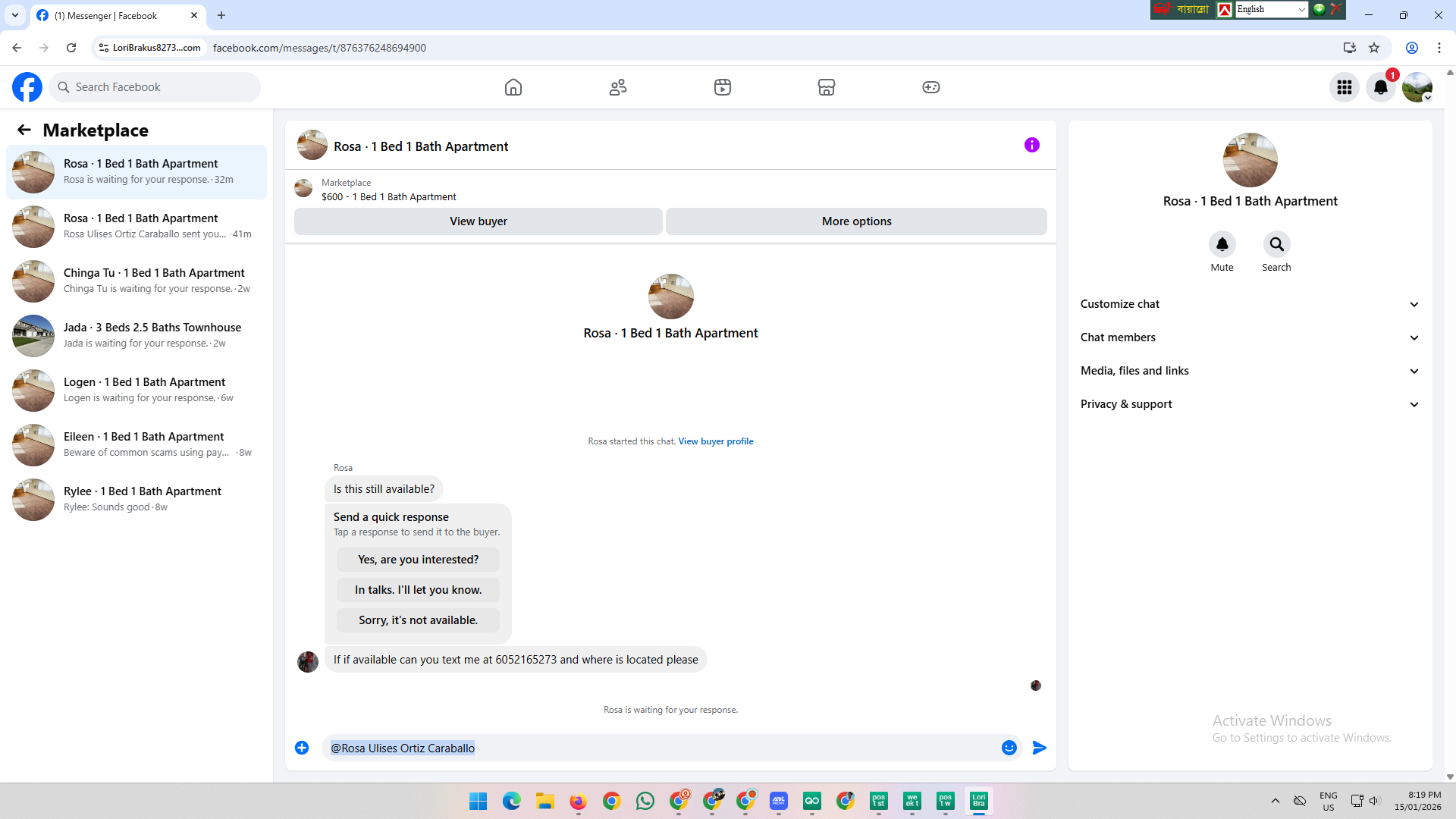The width and height of the screenshot is (1456, 819).
Task: Click the purple conversation info icon
Action: tap(1032, 145)
